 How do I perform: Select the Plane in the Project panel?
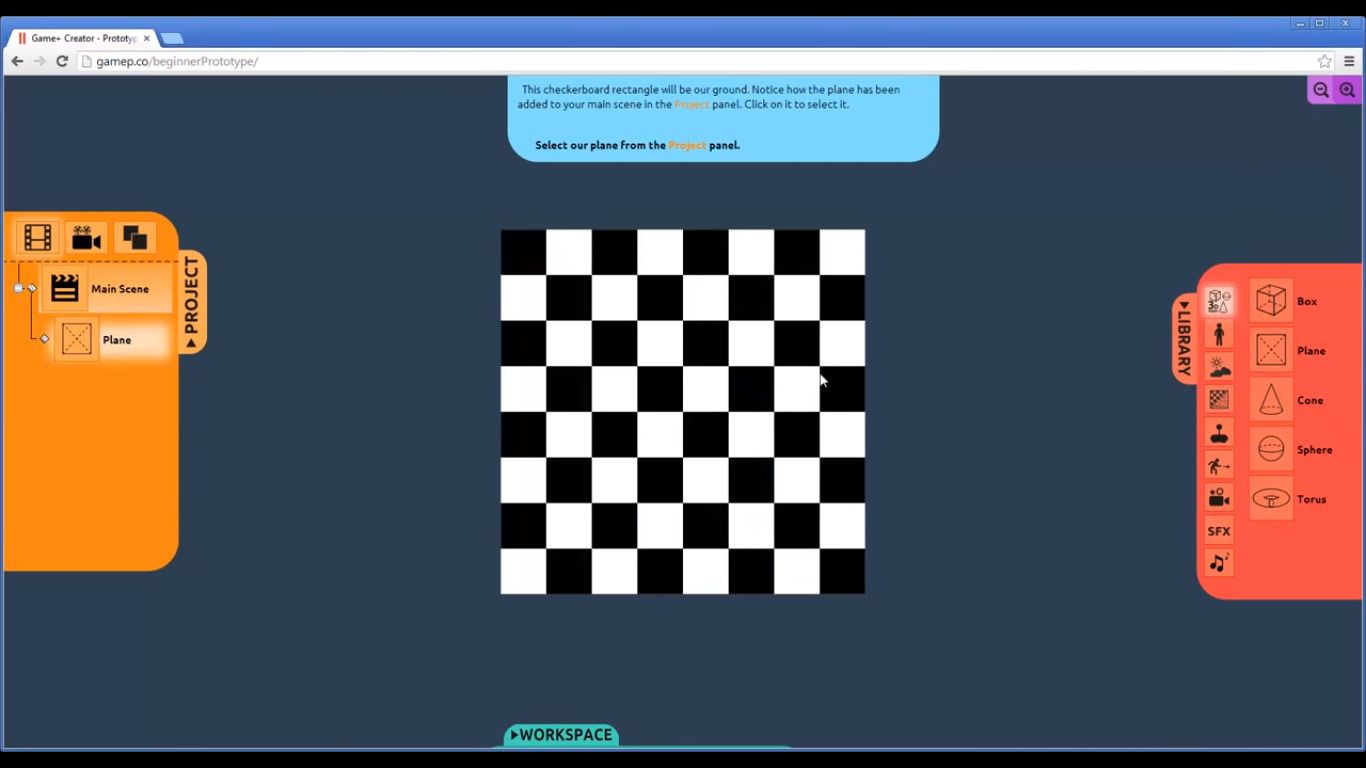[x=116, y=339]
